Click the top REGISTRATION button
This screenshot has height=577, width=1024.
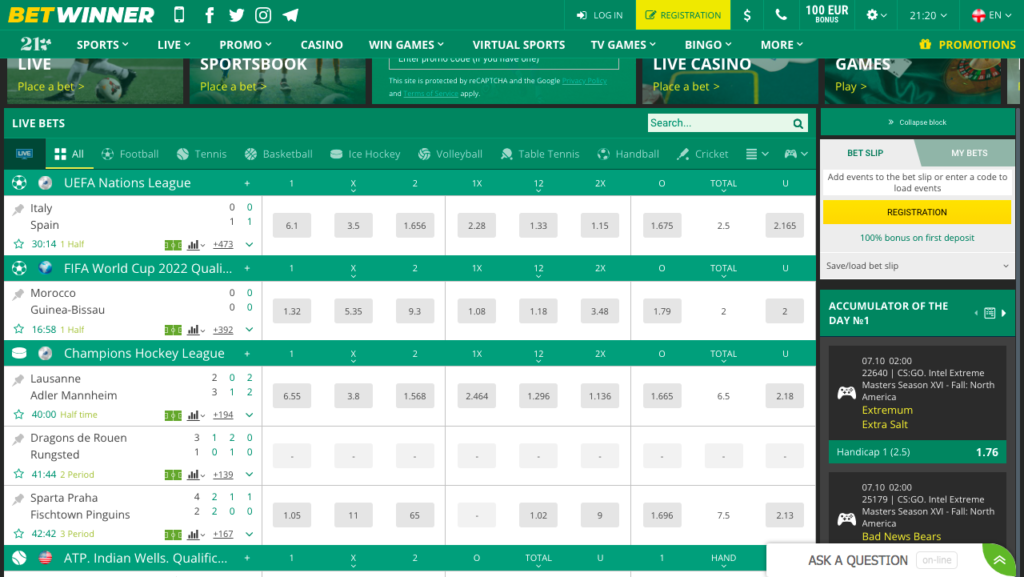(683, 15)
